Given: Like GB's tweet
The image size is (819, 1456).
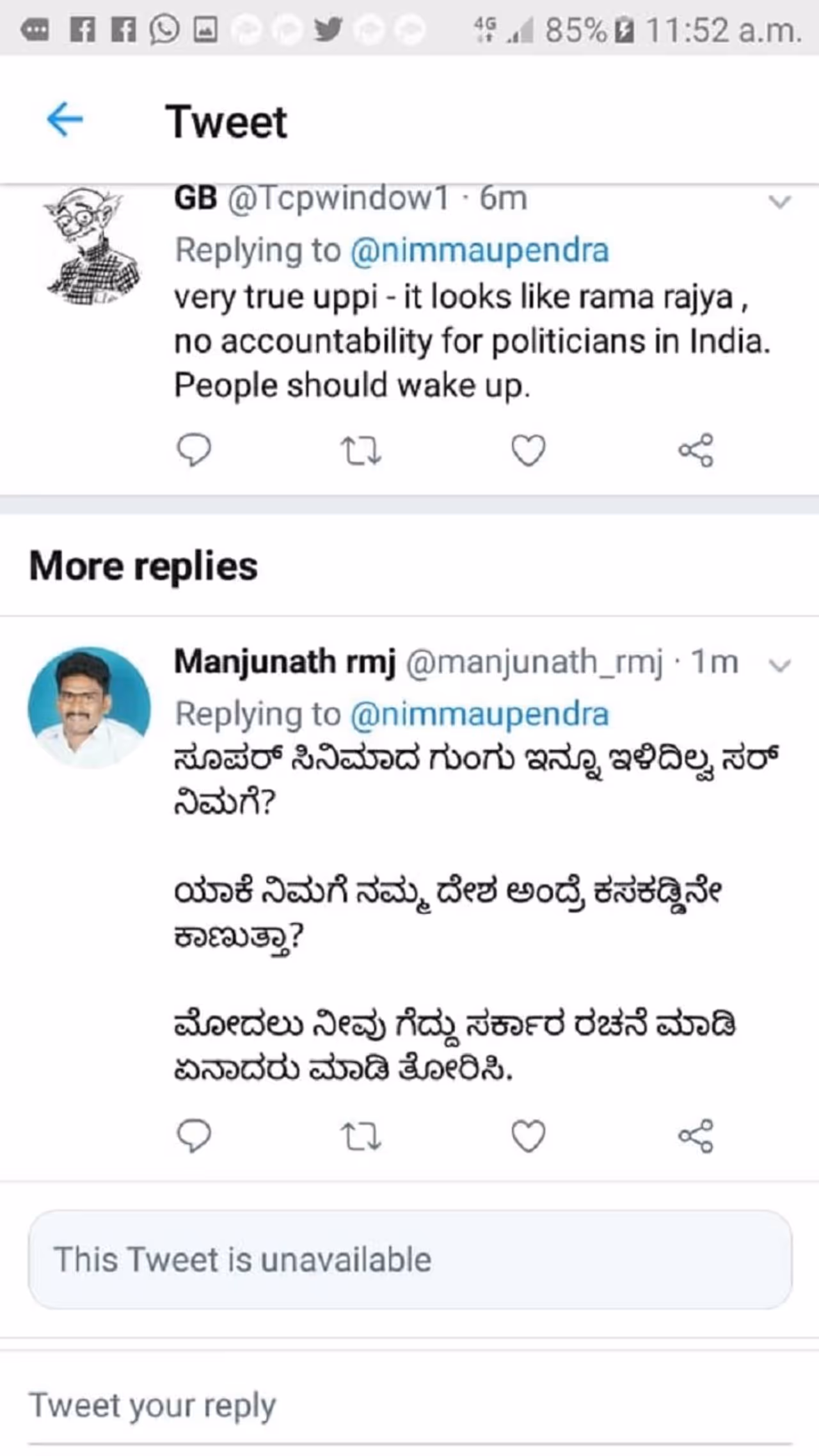Looking at the screenshot, I should tap(529, 451).
